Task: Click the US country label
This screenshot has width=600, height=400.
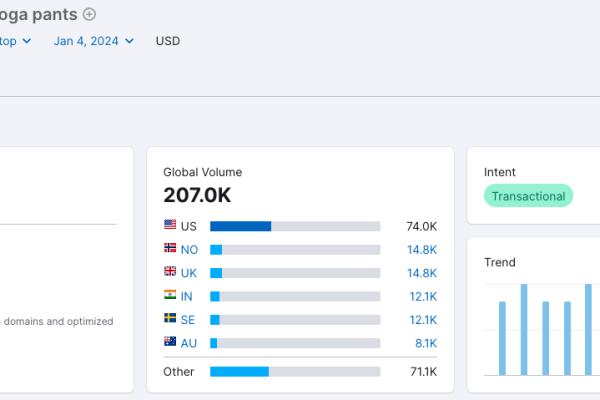Action: pos(189,227)
